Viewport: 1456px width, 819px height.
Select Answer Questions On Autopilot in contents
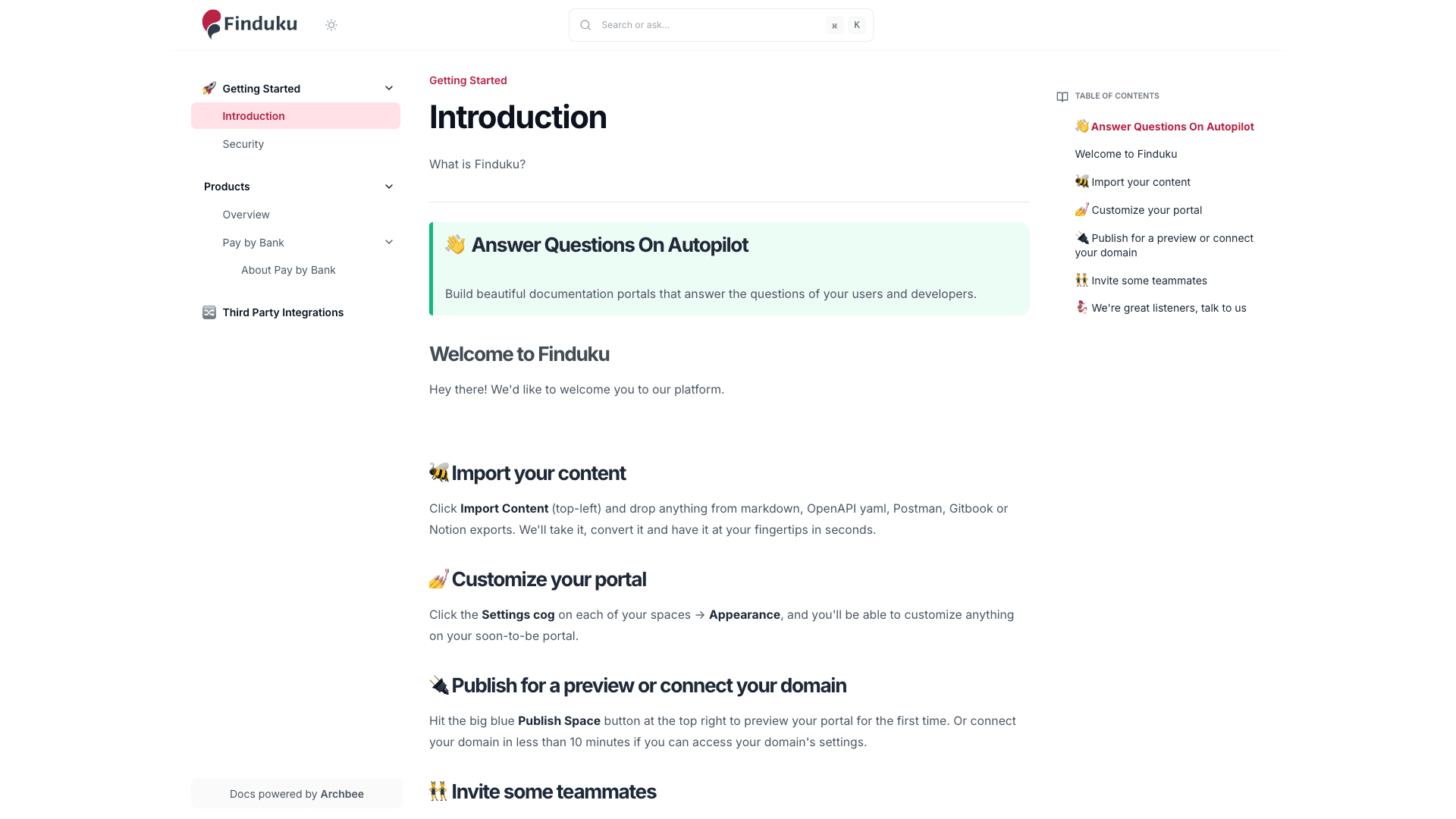point(1172,126)
